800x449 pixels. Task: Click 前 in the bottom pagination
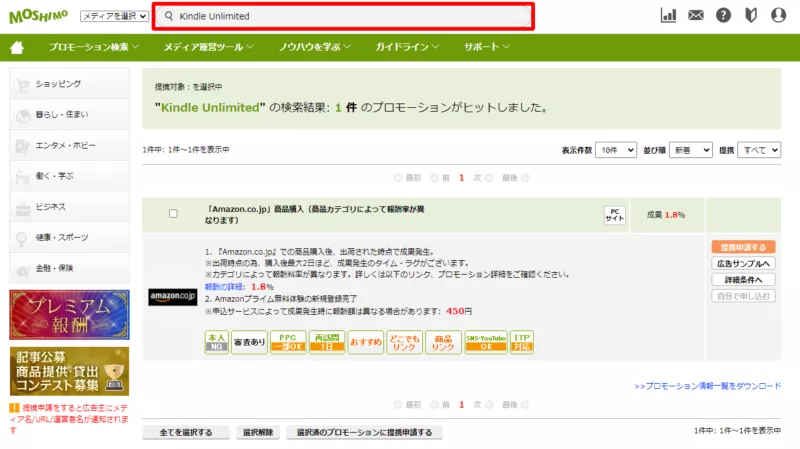click(440, 405)
